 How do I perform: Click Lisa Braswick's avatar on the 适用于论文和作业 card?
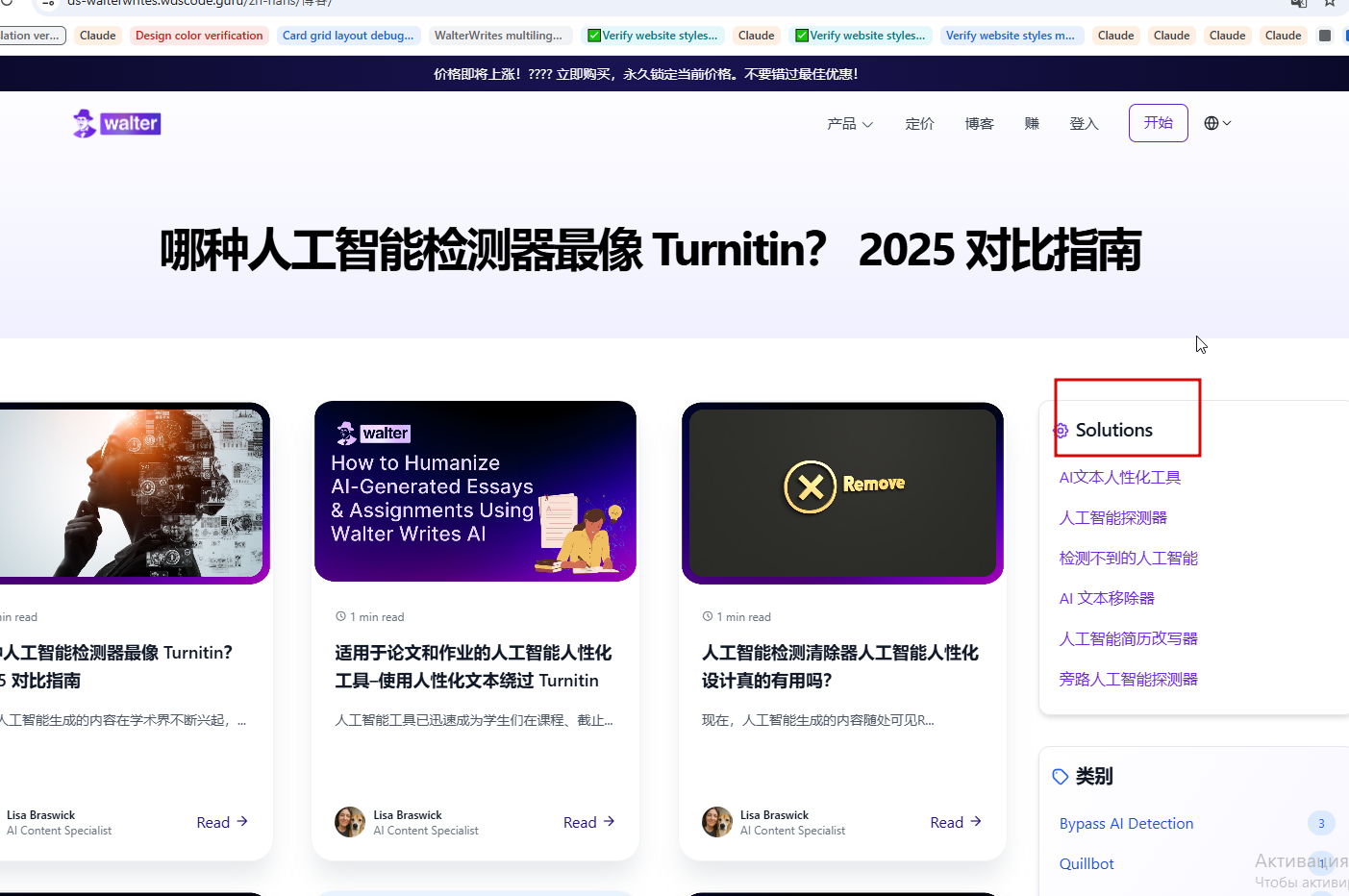[350, 822]
